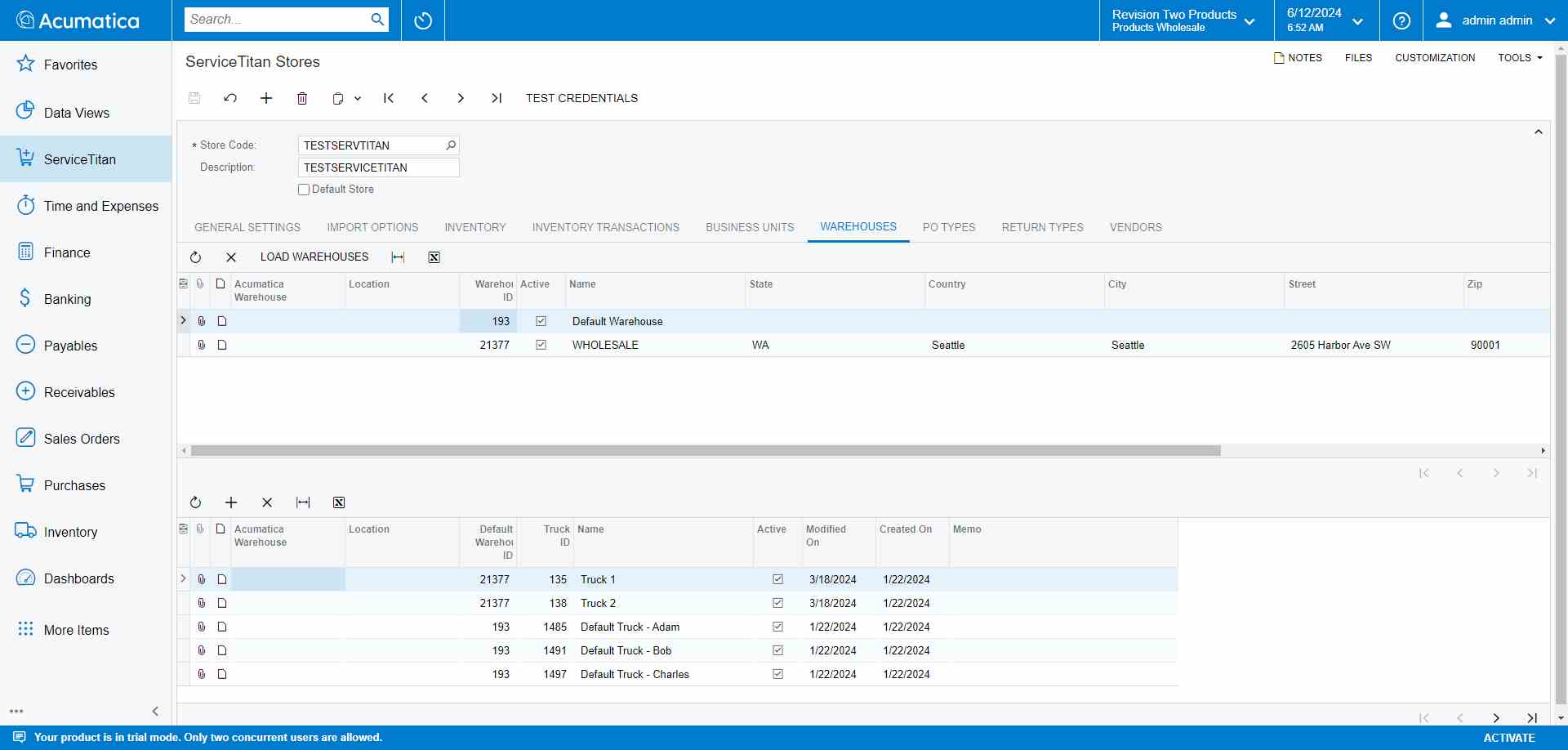Open the Help question mark icon
The width and height of the screenshot is (1568, 750).
click(x=1401, y=20)
